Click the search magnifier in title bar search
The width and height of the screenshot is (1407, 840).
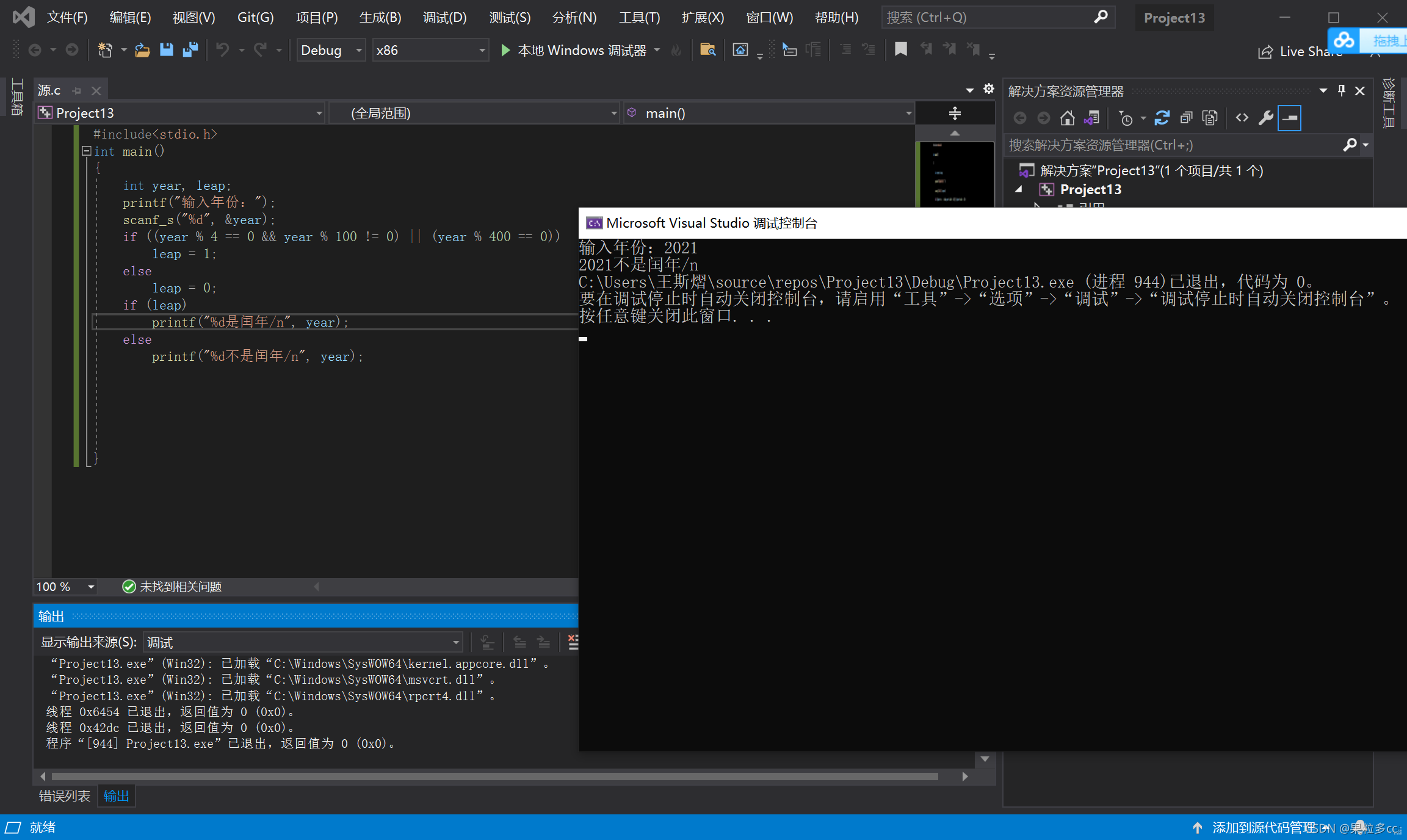tap(1101, 17)
